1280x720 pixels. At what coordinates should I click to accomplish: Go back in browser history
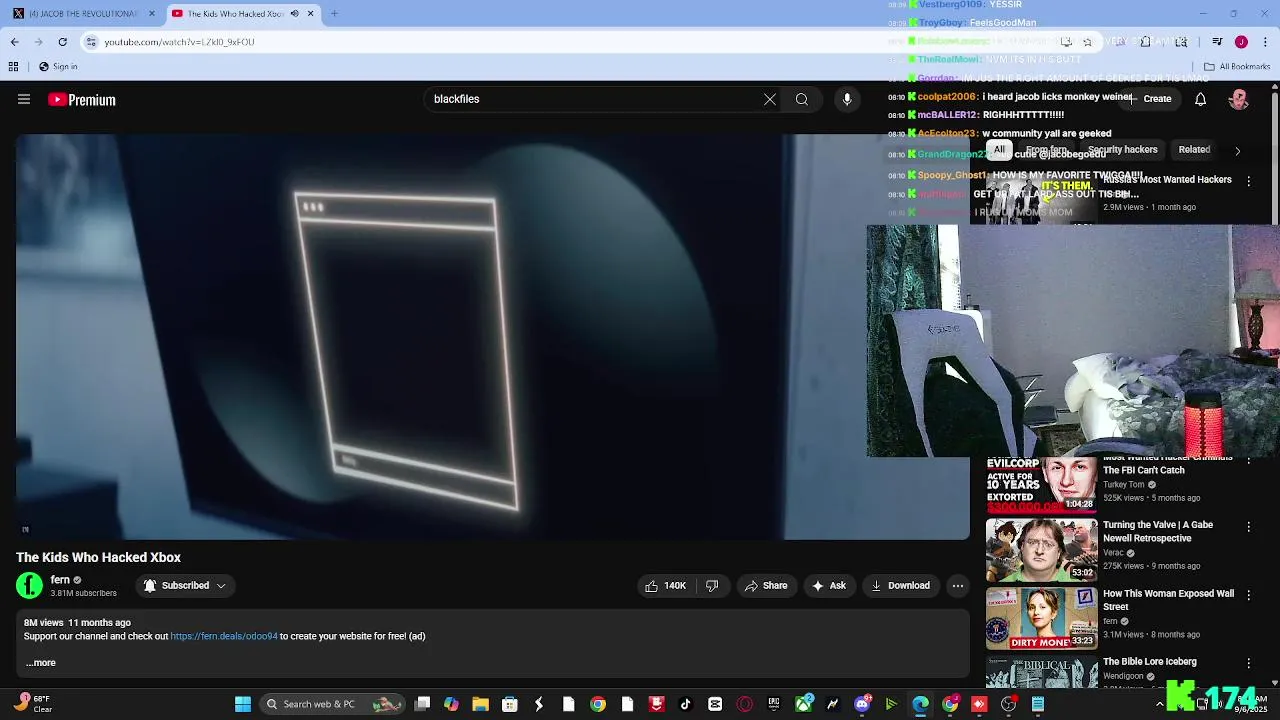(14, 42)
